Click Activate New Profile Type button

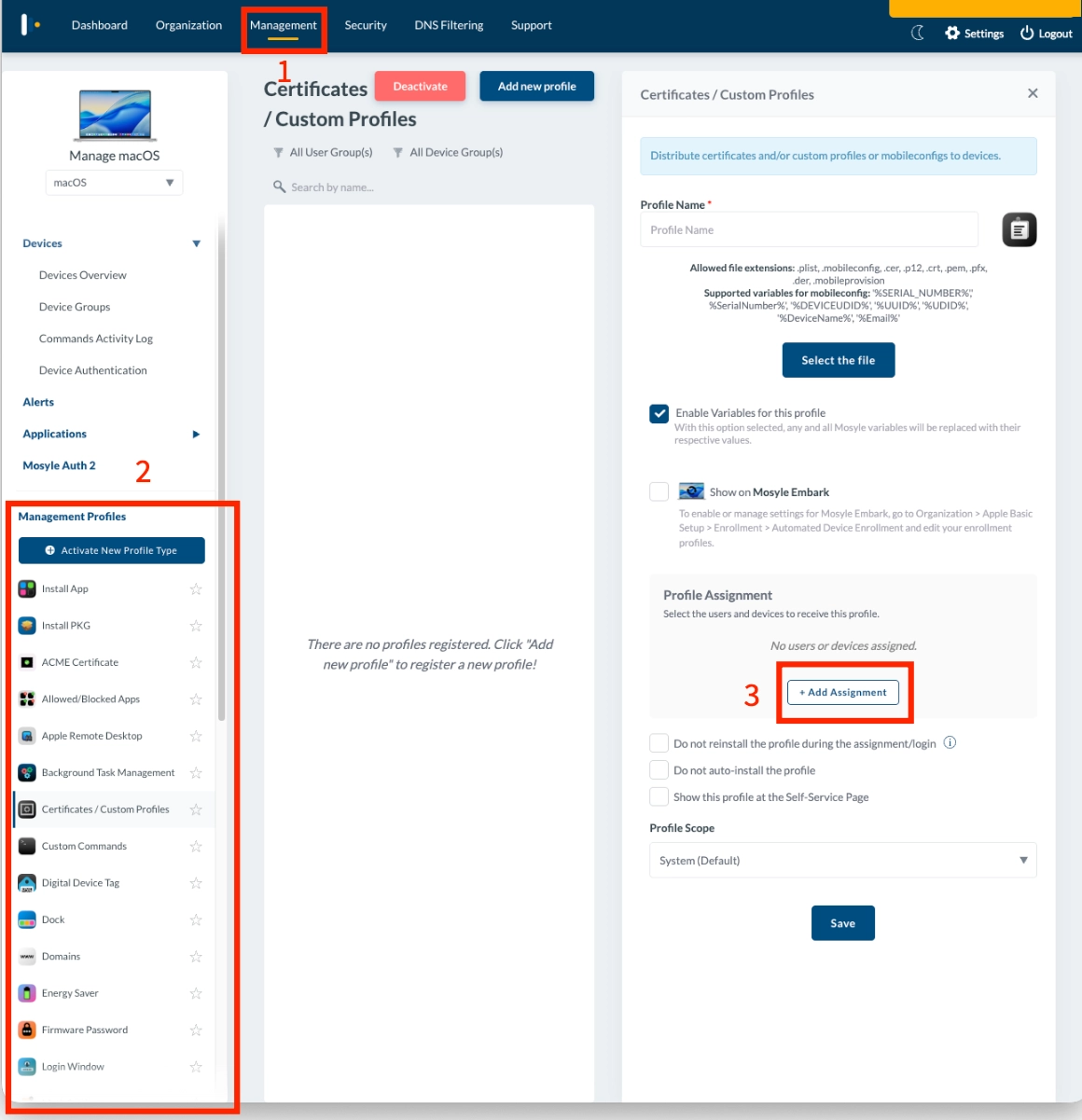tap(111, 550)
